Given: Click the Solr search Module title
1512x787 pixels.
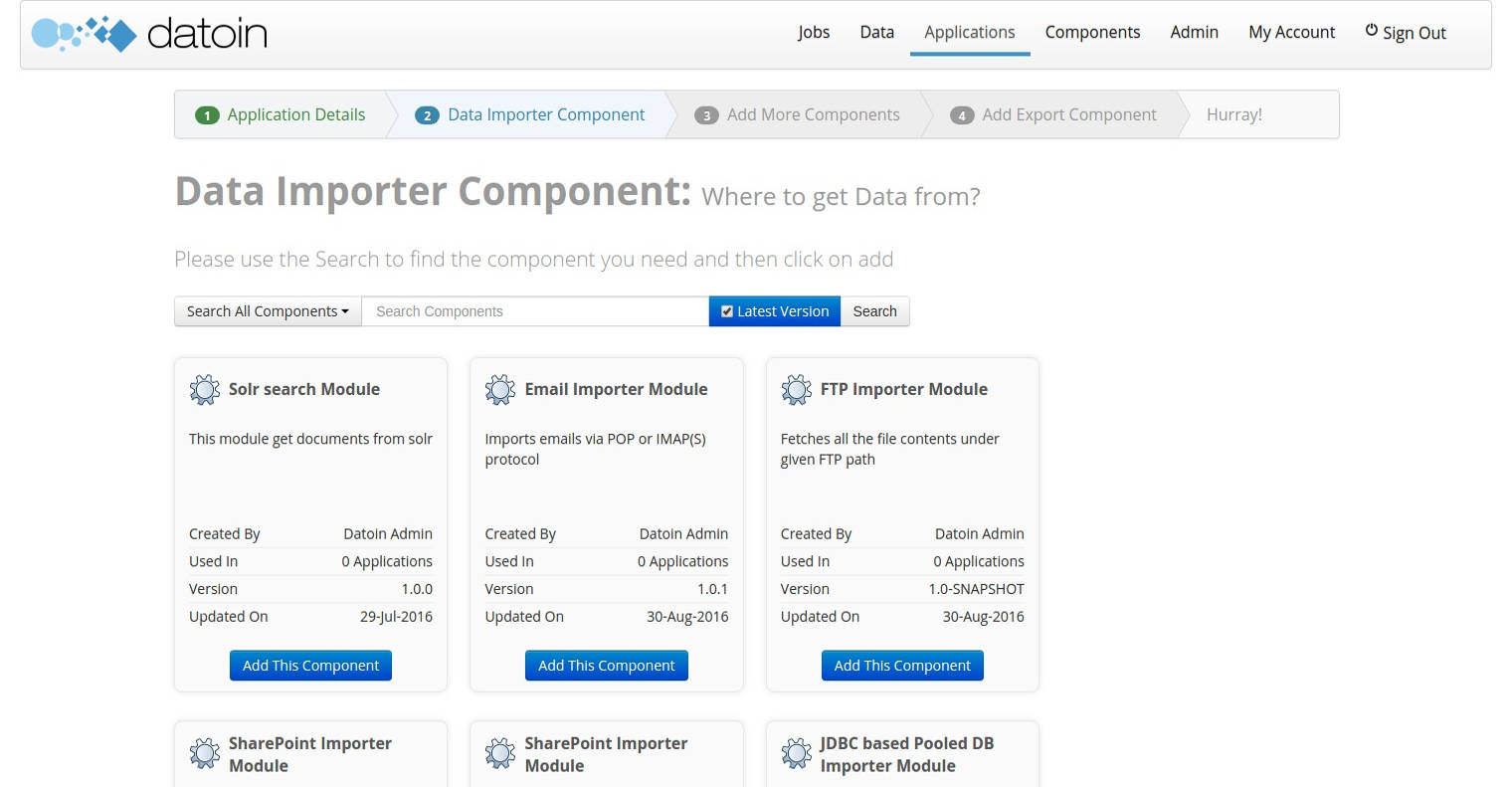Looking at the screenshot, I should [x=304, y=389].
